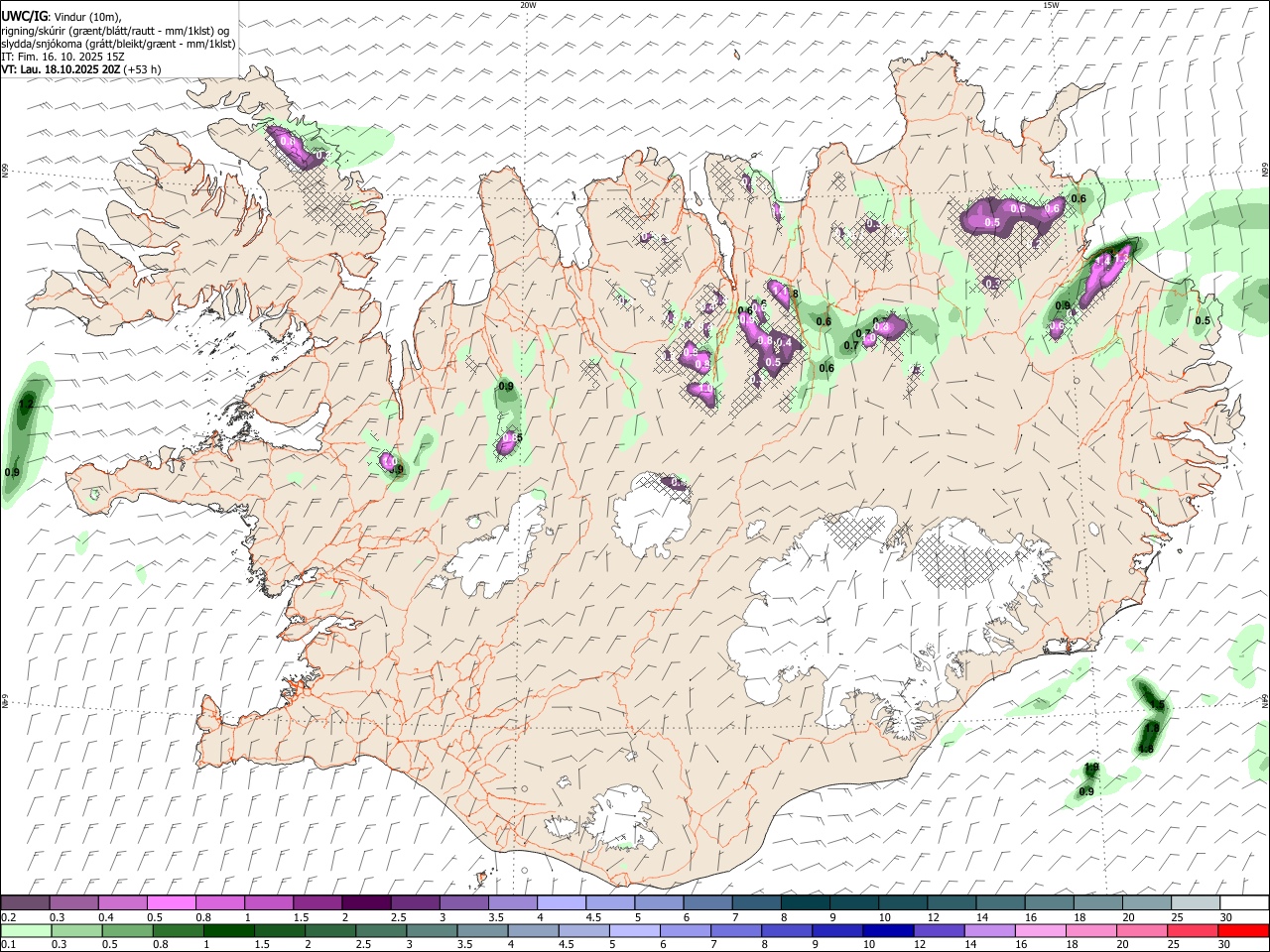Select the upper legend swatch starting at 1.5
Screen dimensions: 1270x952
[317, 903]
